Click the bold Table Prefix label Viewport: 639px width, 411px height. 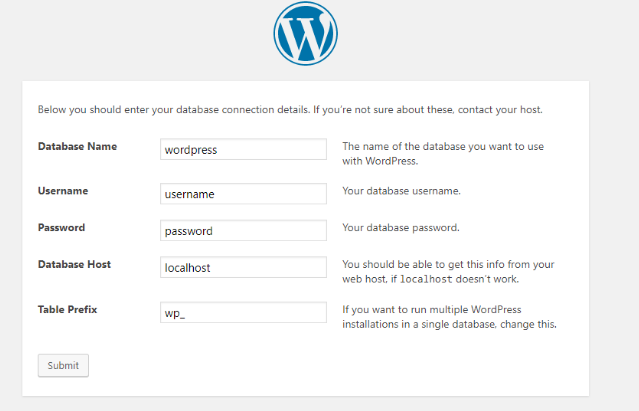[x=68, y=310]
